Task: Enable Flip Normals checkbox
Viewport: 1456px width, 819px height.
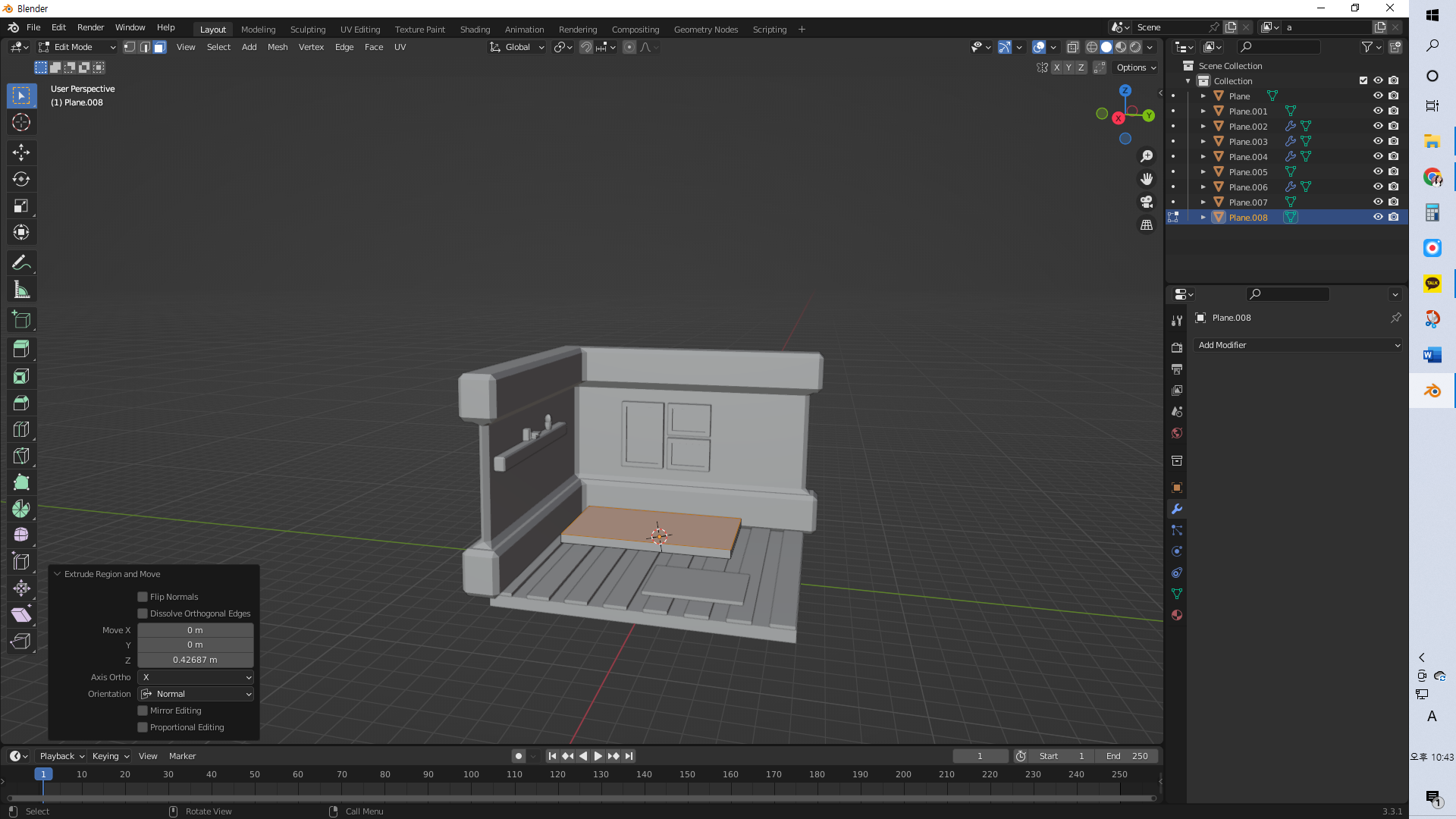Action: tap(143, 597)
